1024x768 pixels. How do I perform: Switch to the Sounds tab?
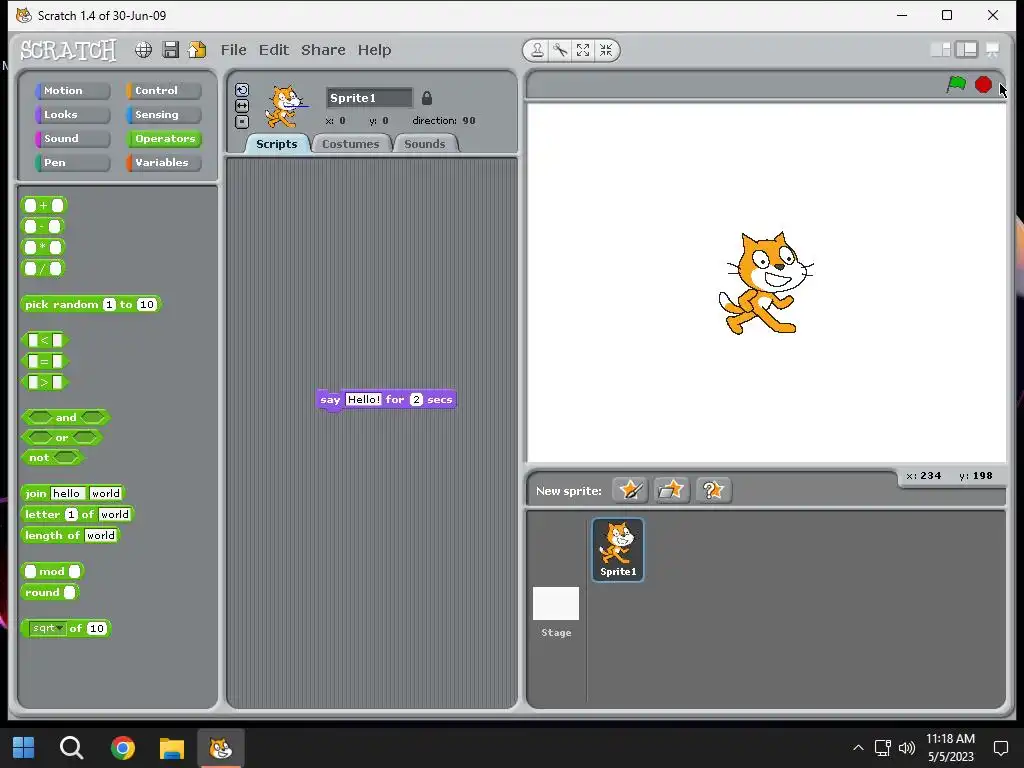point(424,144)
